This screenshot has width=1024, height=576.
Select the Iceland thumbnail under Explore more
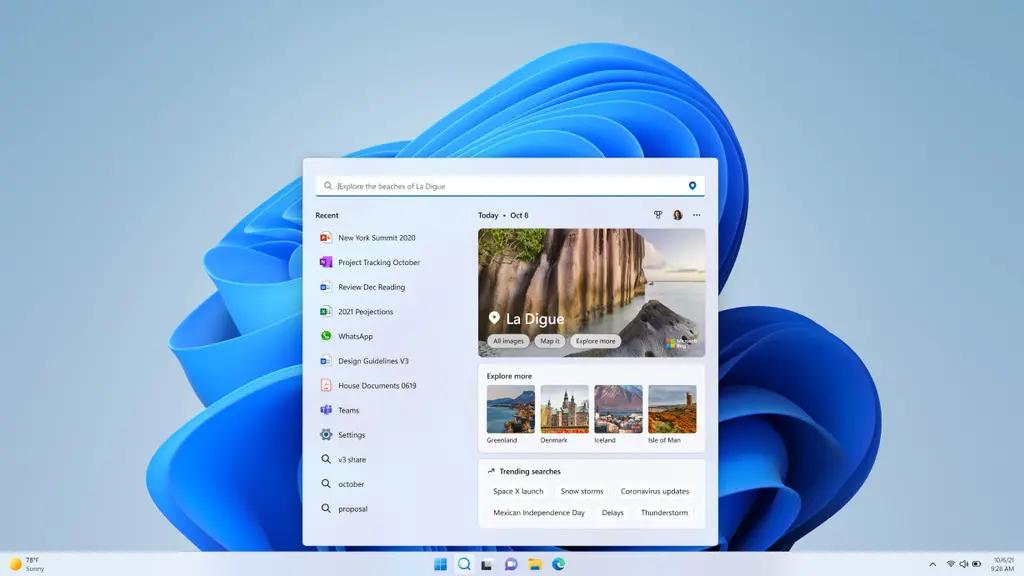(x=616, y=407)
